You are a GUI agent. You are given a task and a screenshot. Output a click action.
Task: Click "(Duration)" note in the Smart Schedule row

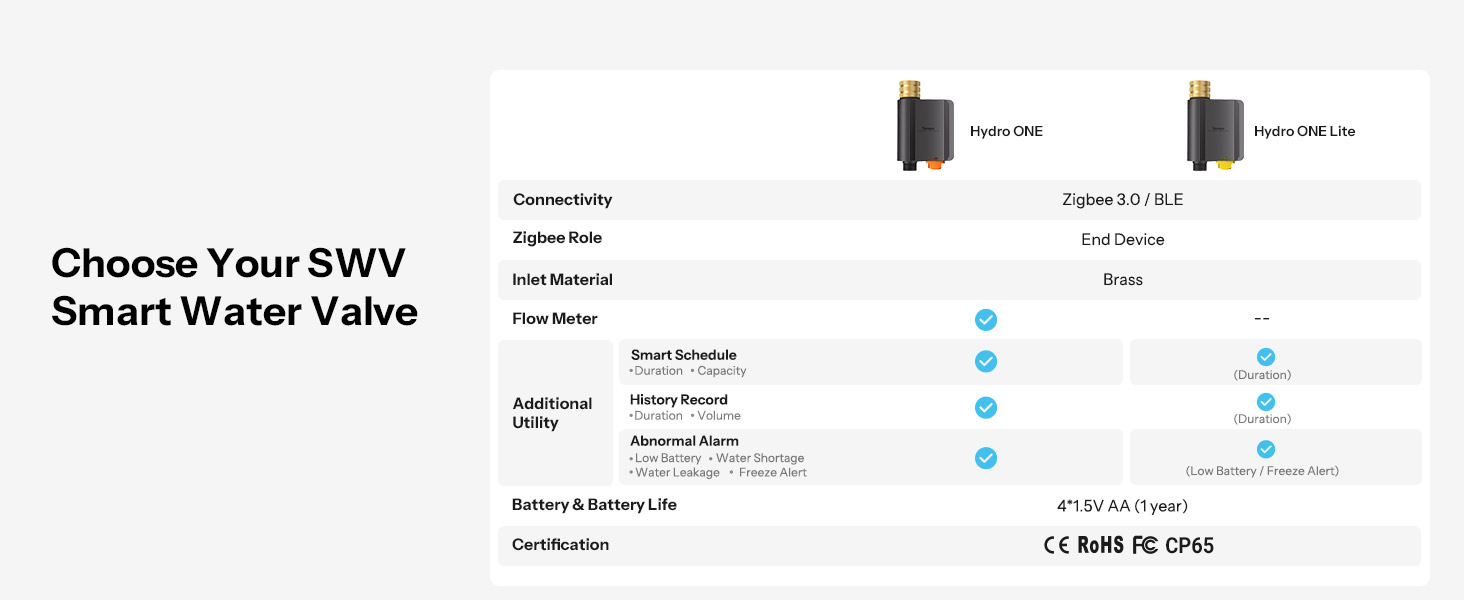pos(1262,375)
